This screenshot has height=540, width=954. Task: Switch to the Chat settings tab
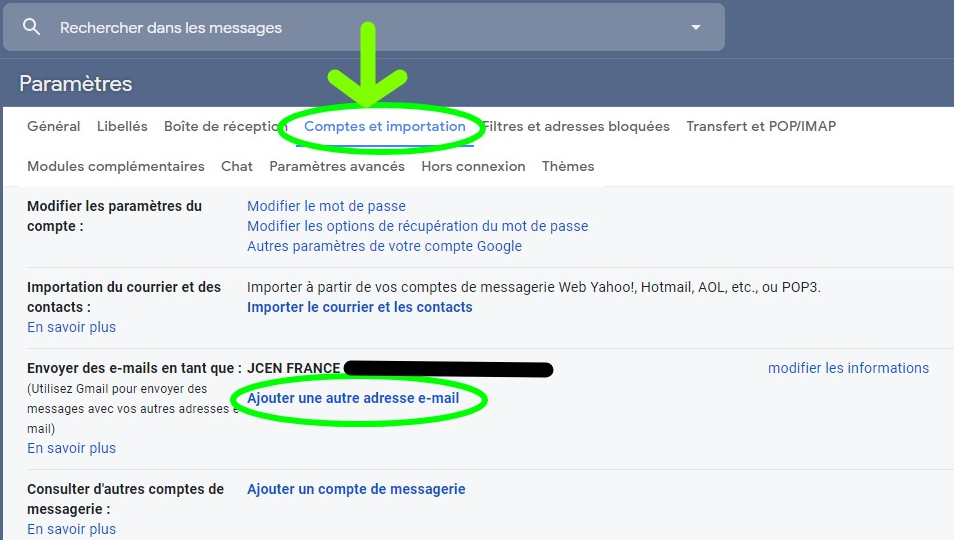(237, 167)
